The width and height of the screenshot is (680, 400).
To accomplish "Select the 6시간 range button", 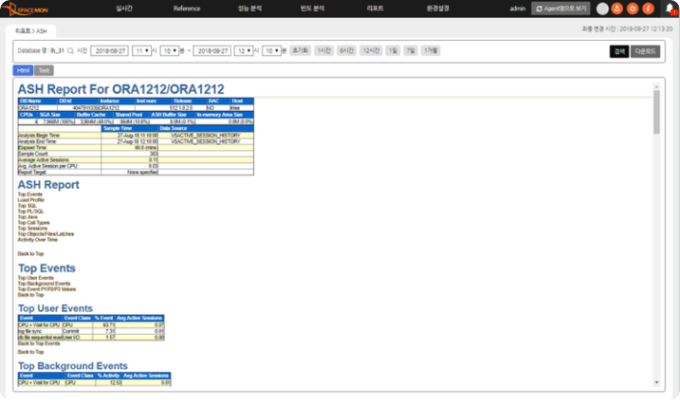I will (x=347, y=51).
